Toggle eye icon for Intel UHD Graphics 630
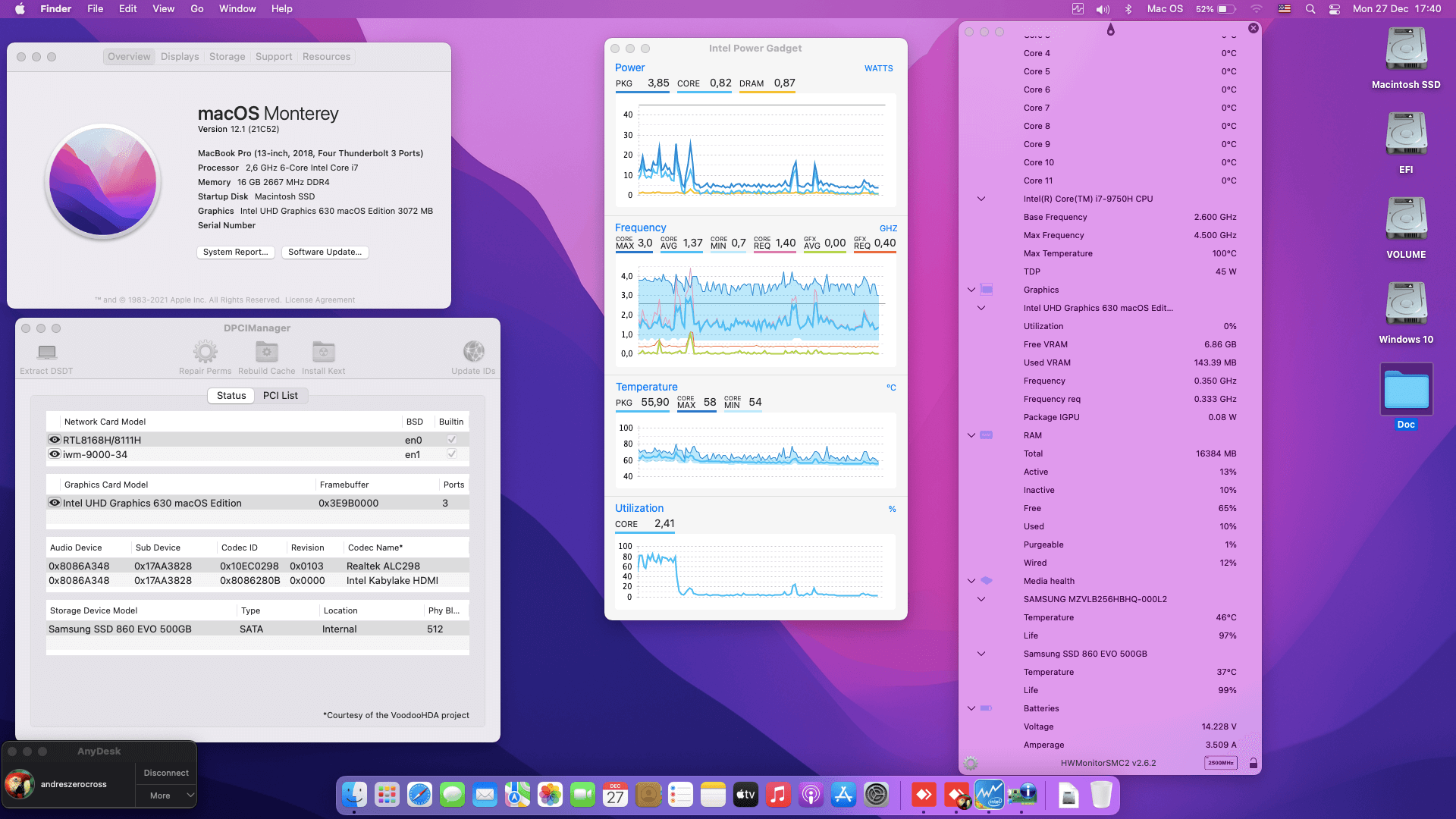1456x819 pixels. [55, 503]
